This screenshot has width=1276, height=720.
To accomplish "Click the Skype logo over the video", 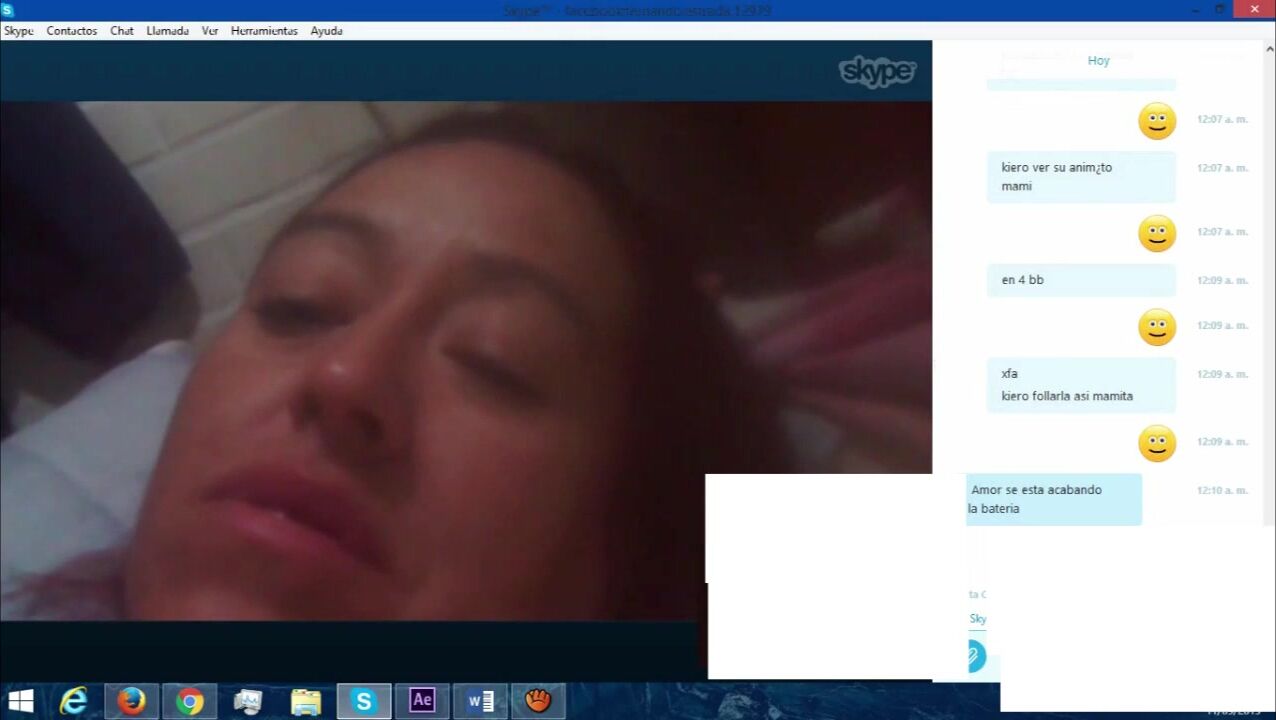I will (x=877, y=72).
